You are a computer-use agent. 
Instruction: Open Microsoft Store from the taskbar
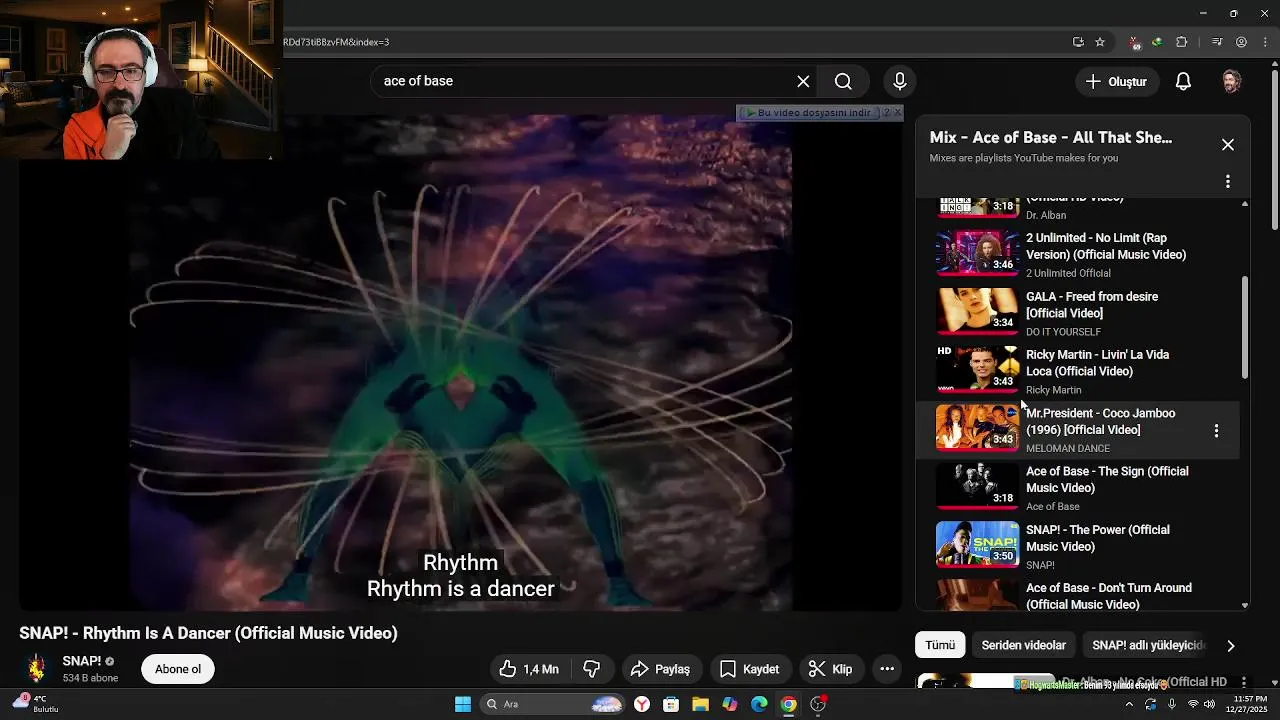[x=671, y=704]
